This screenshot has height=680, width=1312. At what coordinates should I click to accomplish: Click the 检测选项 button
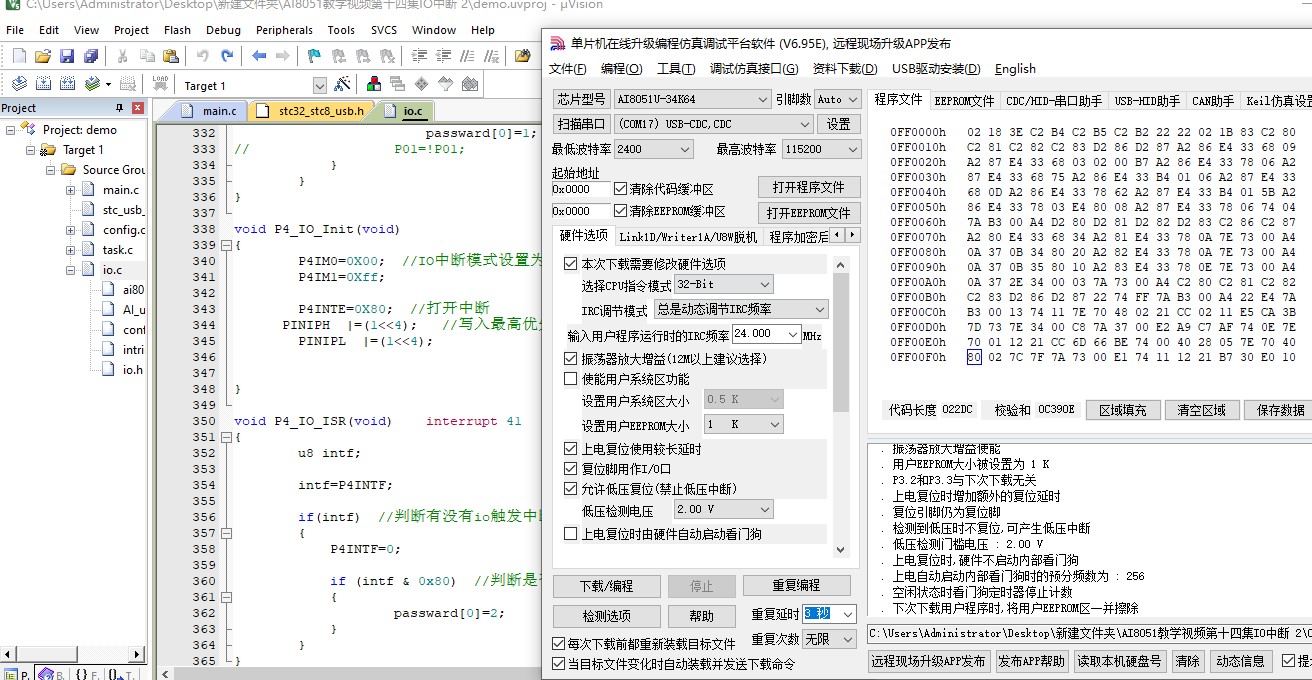[x=606, y=616]
